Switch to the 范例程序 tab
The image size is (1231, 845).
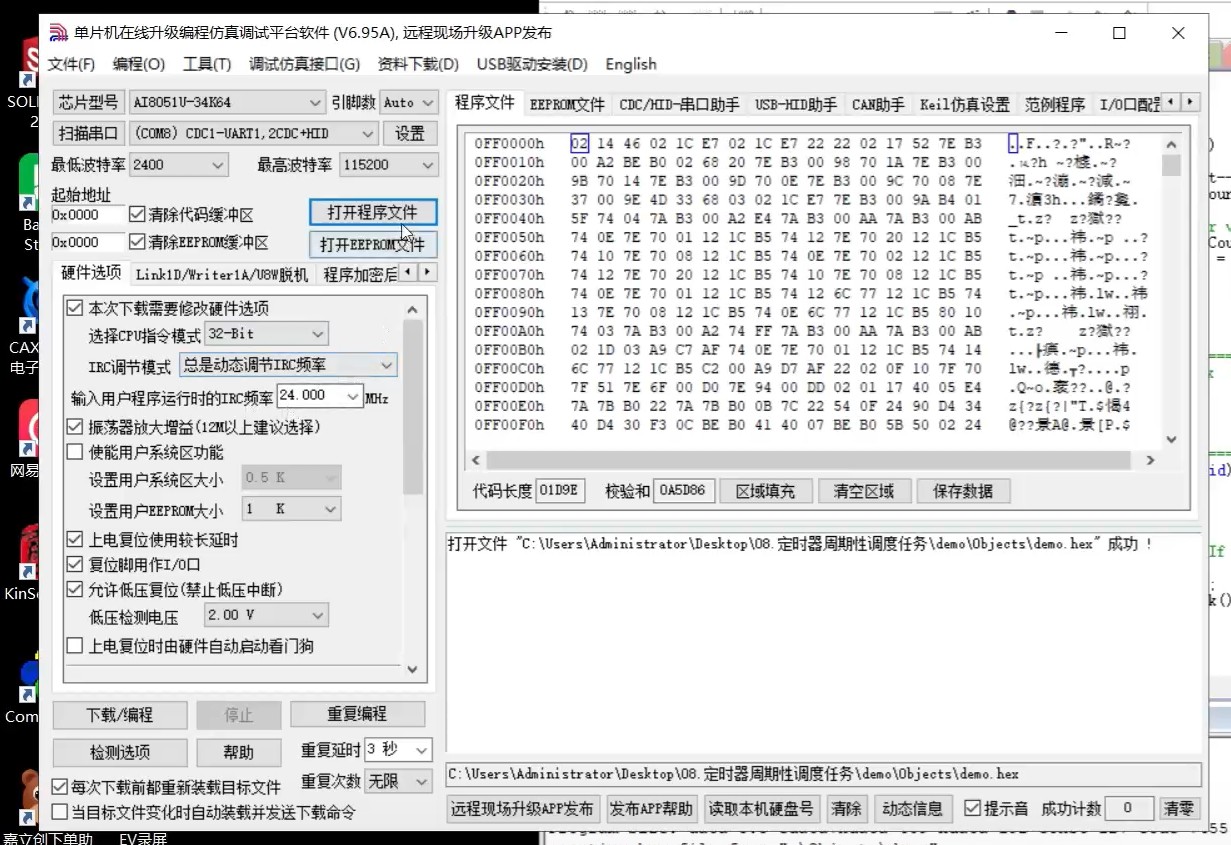click(x=1054, y=104)
